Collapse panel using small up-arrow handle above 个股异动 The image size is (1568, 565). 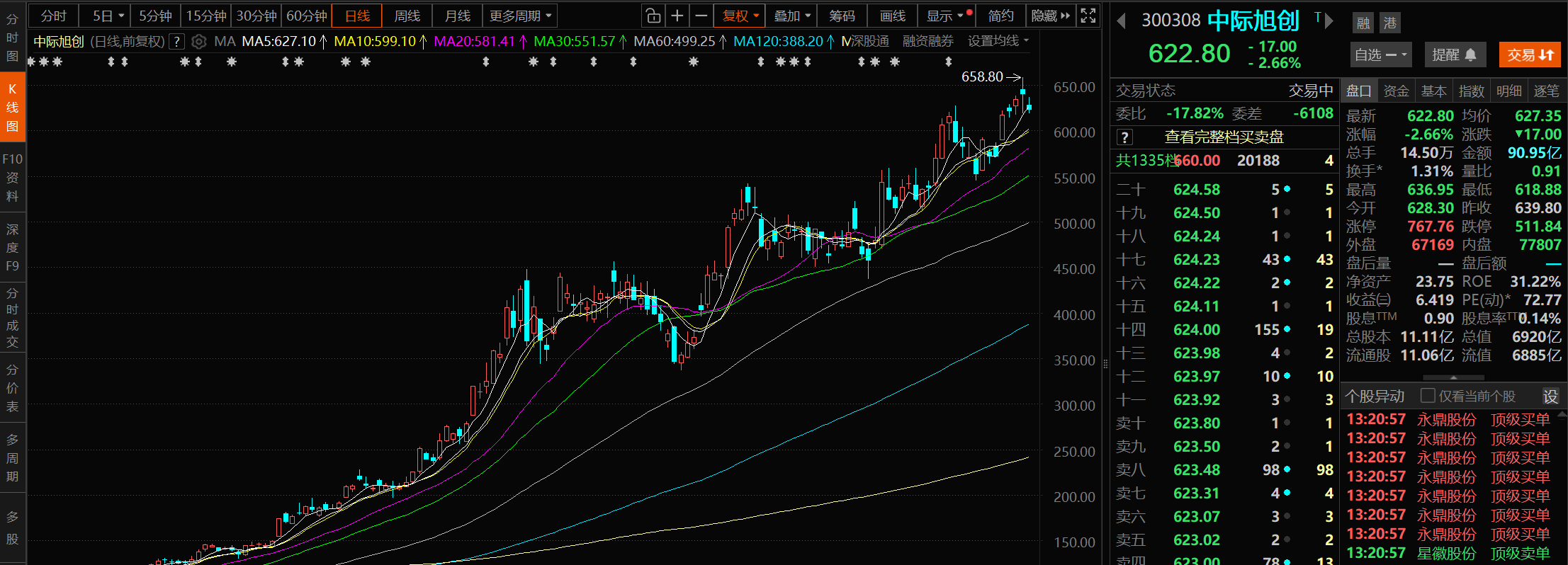(1453, 378)
